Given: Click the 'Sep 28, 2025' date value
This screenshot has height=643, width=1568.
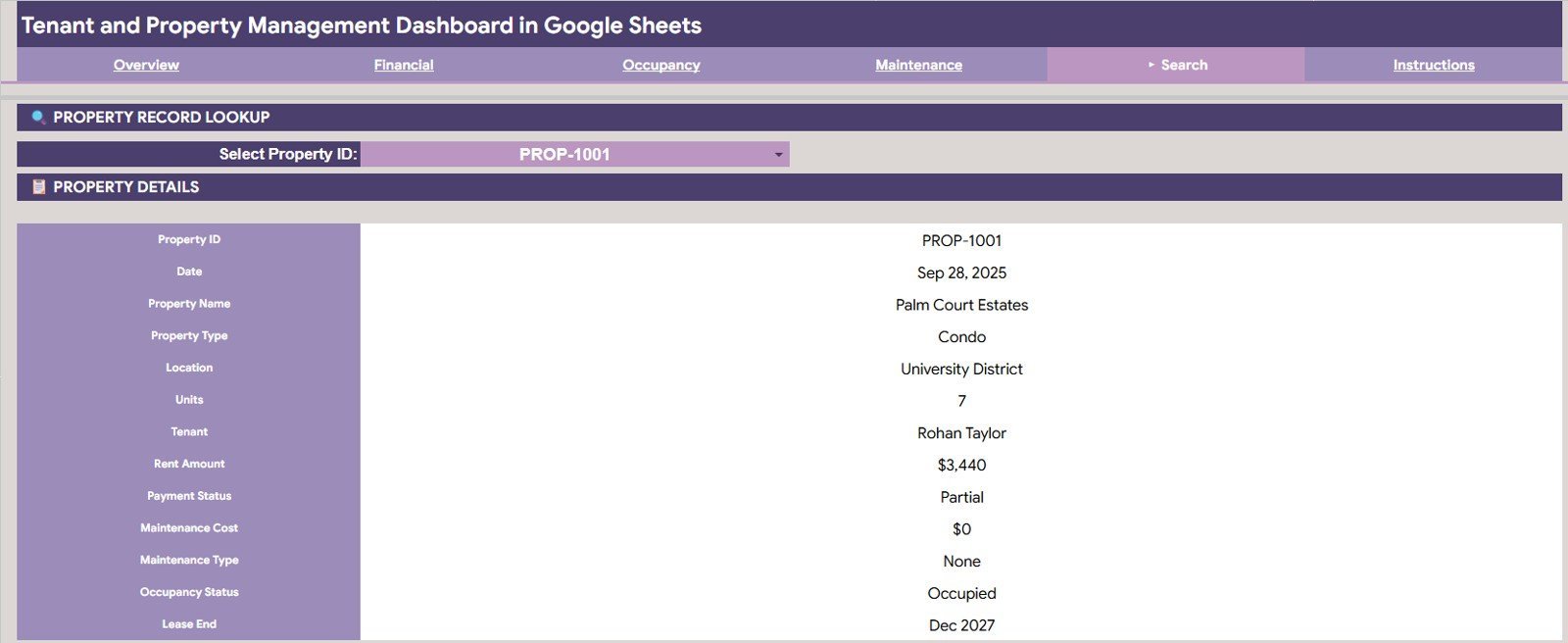Looking at the screenshot, I should click(961, 272).
